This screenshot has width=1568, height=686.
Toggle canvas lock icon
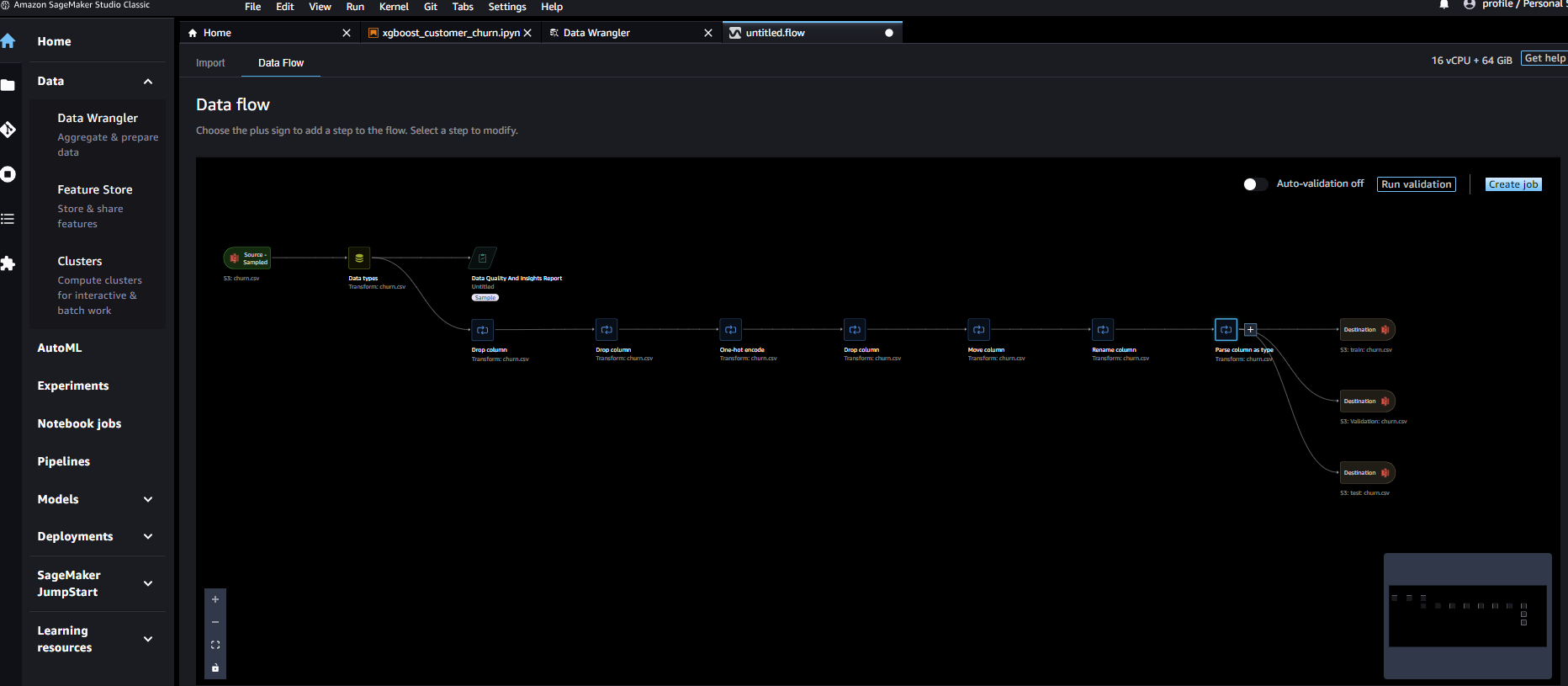[215, 667]
